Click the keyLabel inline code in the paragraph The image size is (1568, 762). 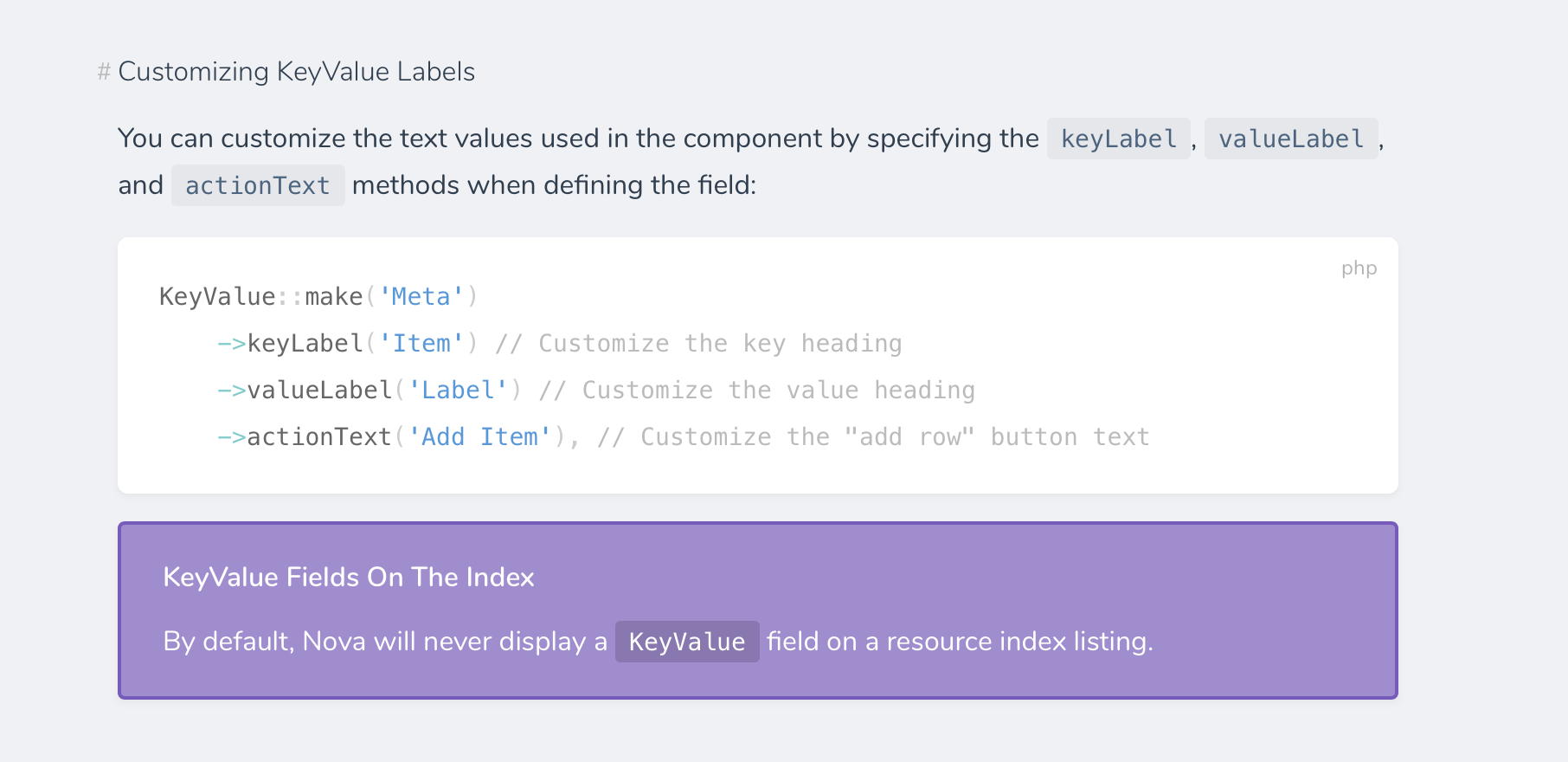pyautogui.click(x=1118, y=139)
